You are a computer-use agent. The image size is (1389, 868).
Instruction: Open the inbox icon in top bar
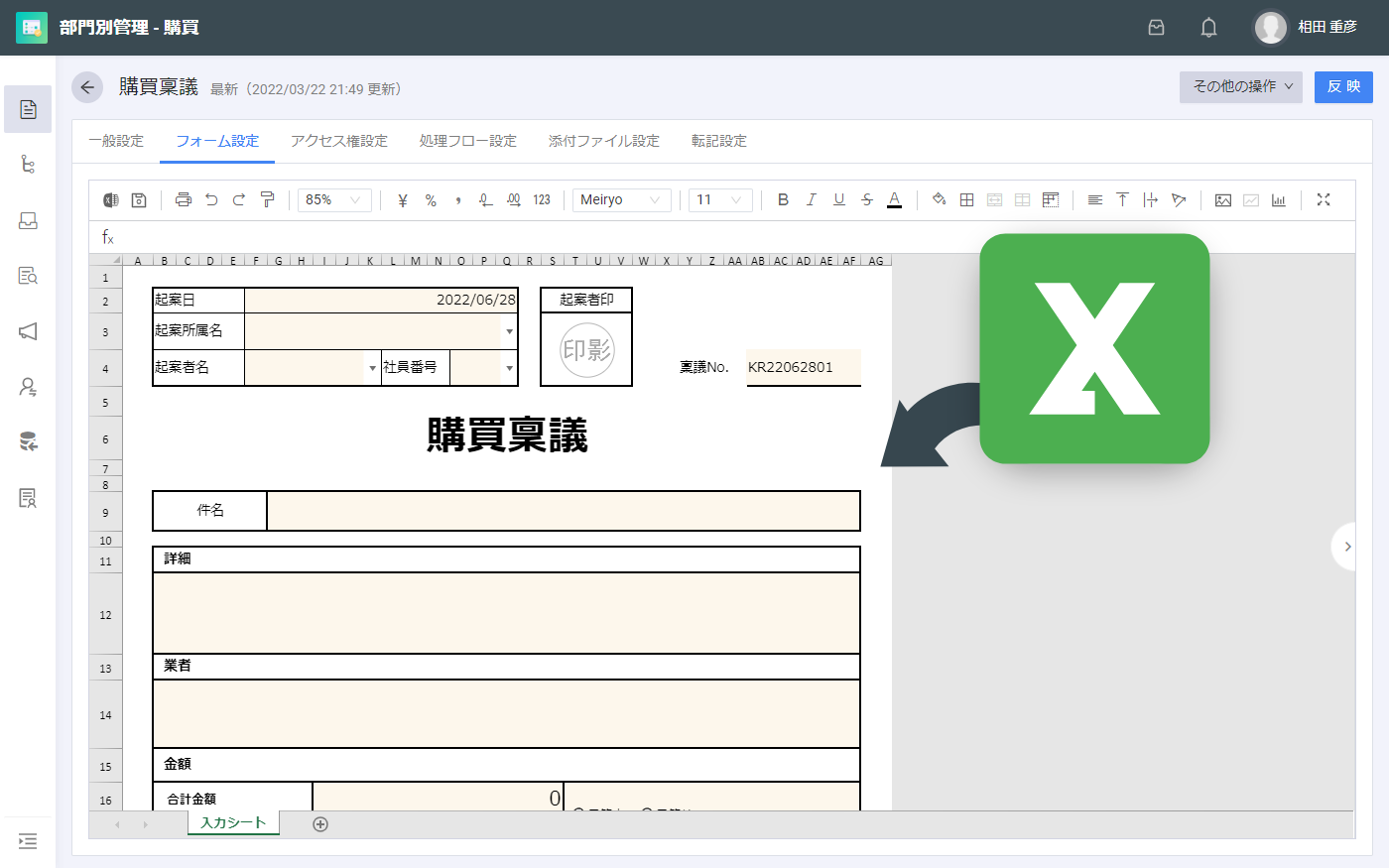[x=1156, y=28]
